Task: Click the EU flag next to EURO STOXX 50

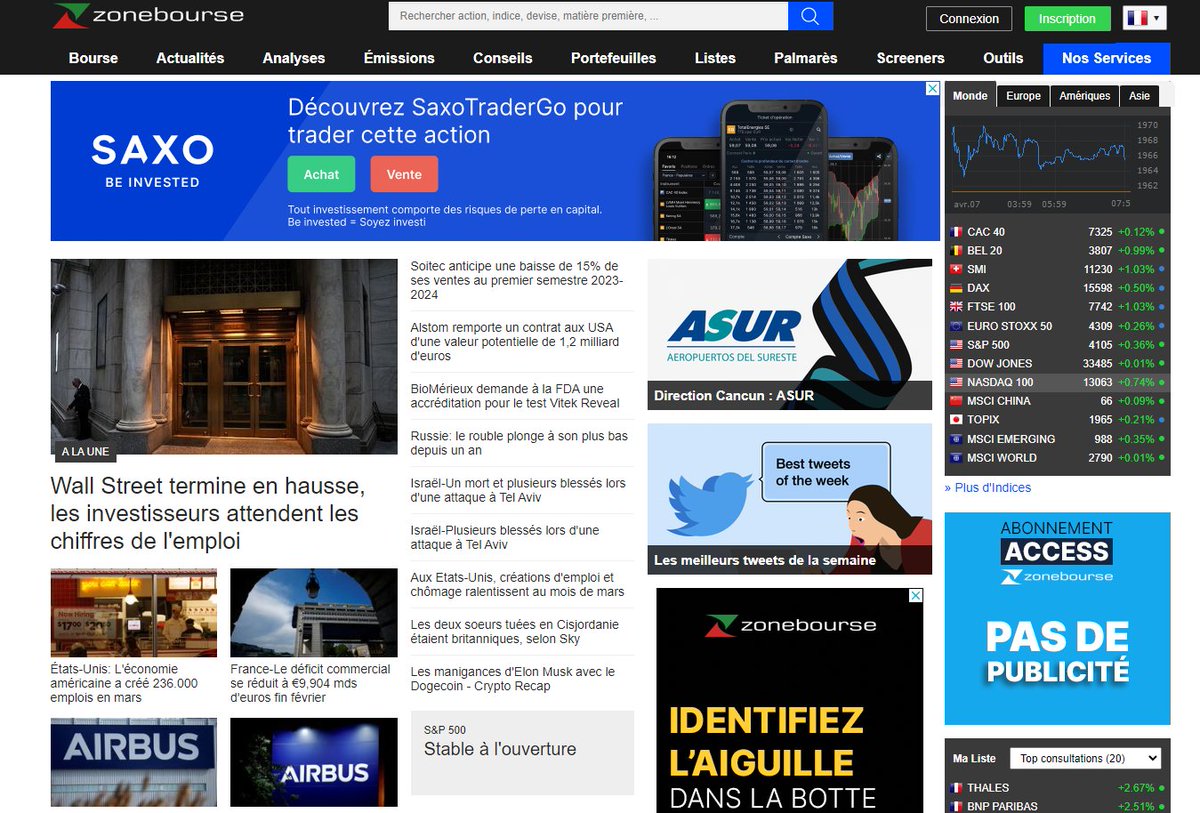Action: point(956,326)
